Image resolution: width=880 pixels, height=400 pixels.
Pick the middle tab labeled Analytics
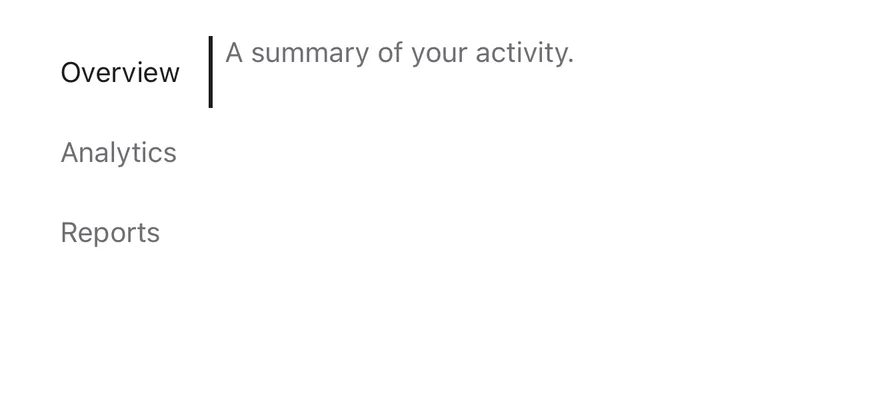(118, 153)
